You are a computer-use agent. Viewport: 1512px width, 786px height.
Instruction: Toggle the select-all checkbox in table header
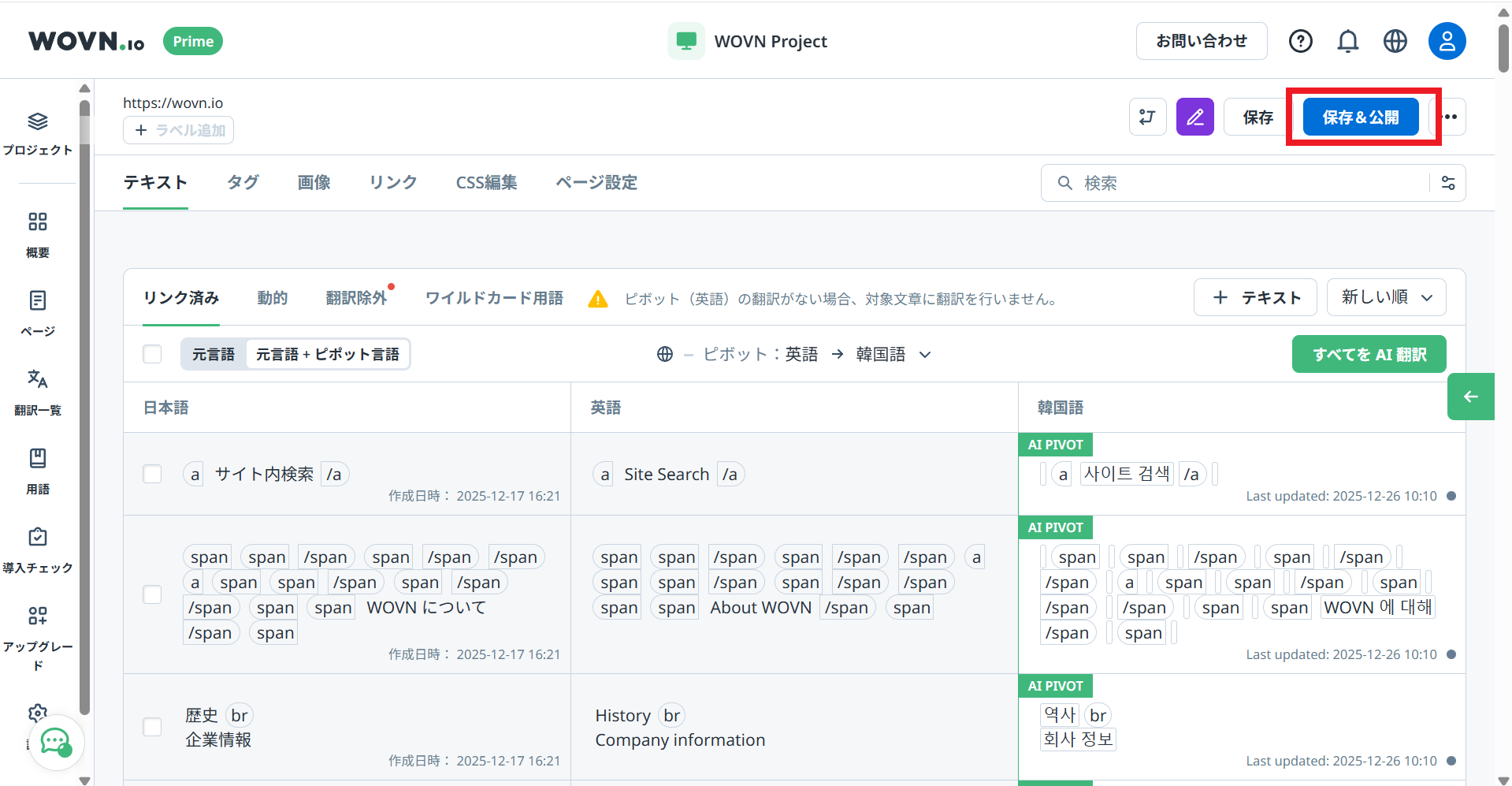pyautogui.click(x=152, y=354)
